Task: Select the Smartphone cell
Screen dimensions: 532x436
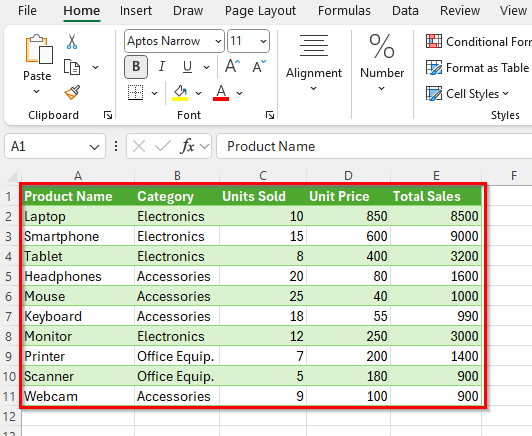Action: coord(78,236)
